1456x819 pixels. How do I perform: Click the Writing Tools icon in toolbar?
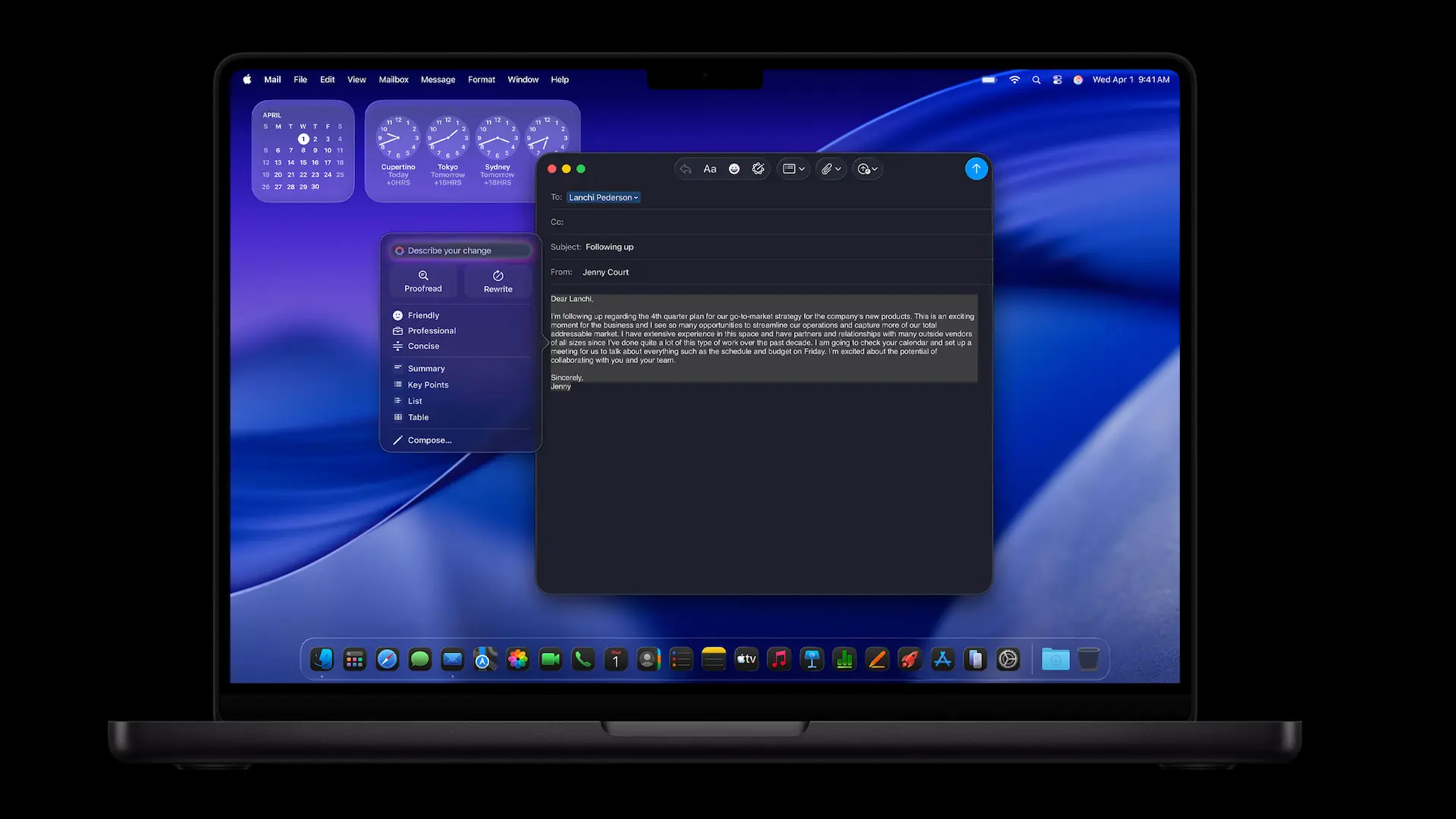pyautogui.click(x=758, y=169)
